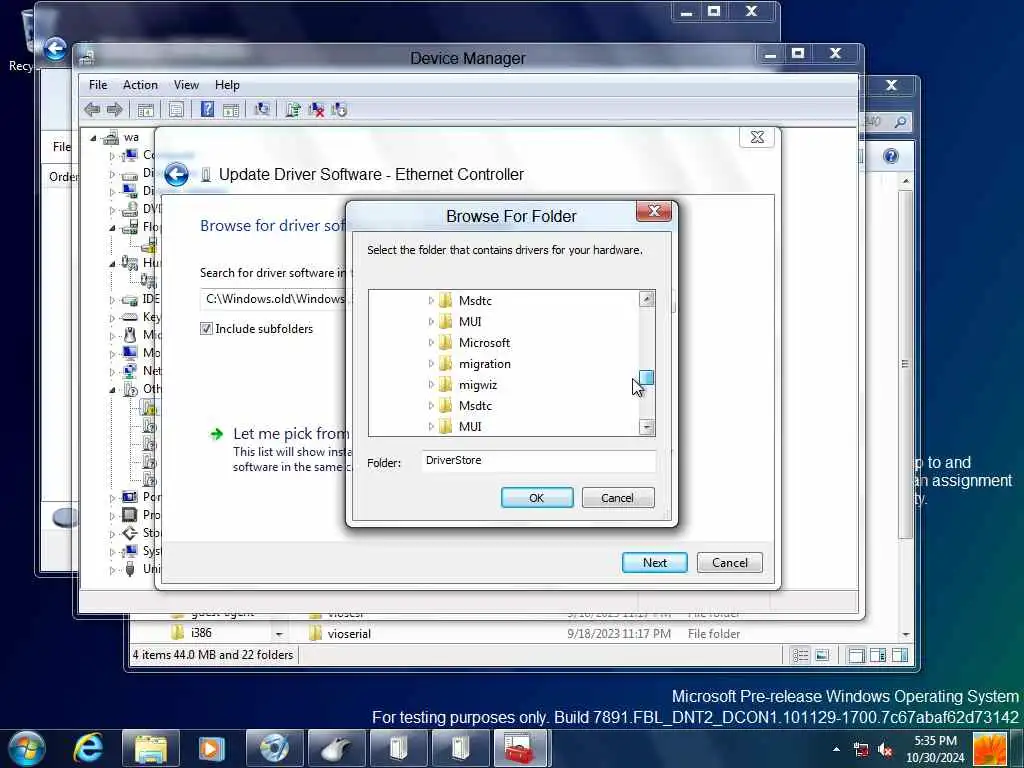
Task: Click Cancel in Update Driver Software wizard
Action: click(729, 562)
